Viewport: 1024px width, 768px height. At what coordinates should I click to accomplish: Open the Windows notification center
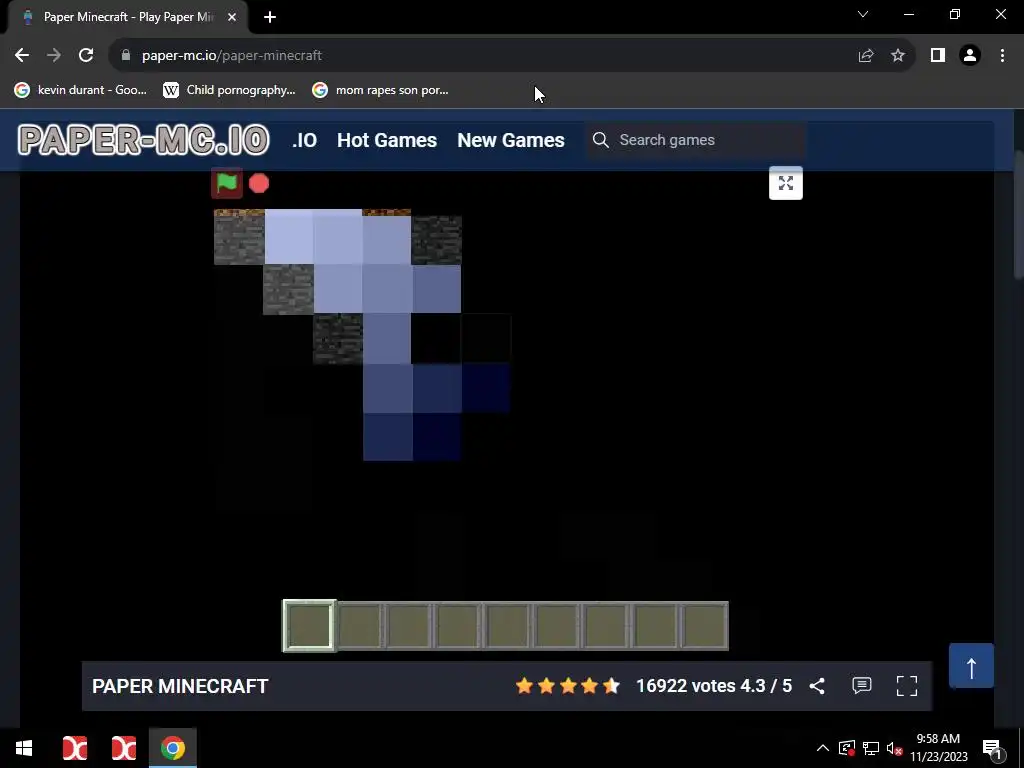(x=992, y=748)
